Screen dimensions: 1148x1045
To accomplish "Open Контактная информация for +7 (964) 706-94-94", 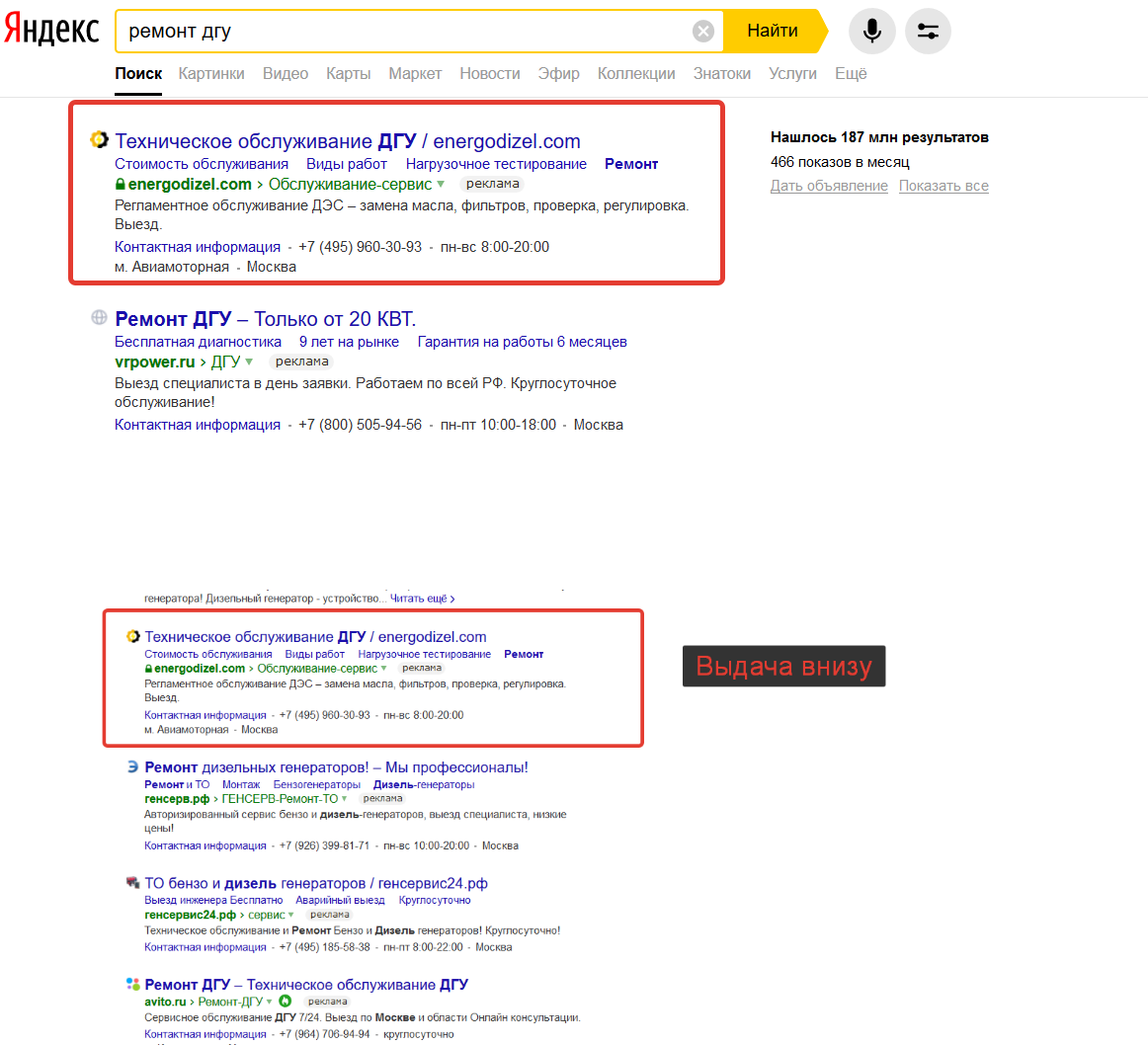I will pos(205,1034).
